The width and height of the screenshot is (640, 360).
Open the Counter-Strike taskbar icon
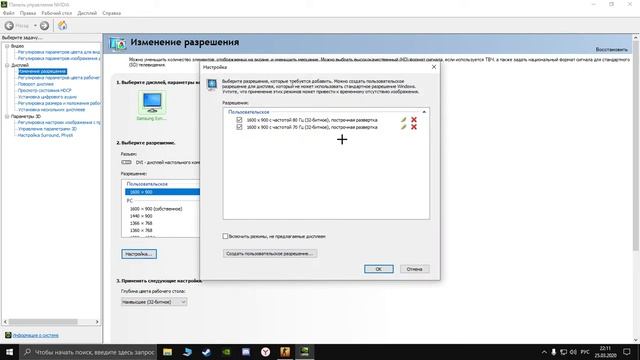click(285, 352)
